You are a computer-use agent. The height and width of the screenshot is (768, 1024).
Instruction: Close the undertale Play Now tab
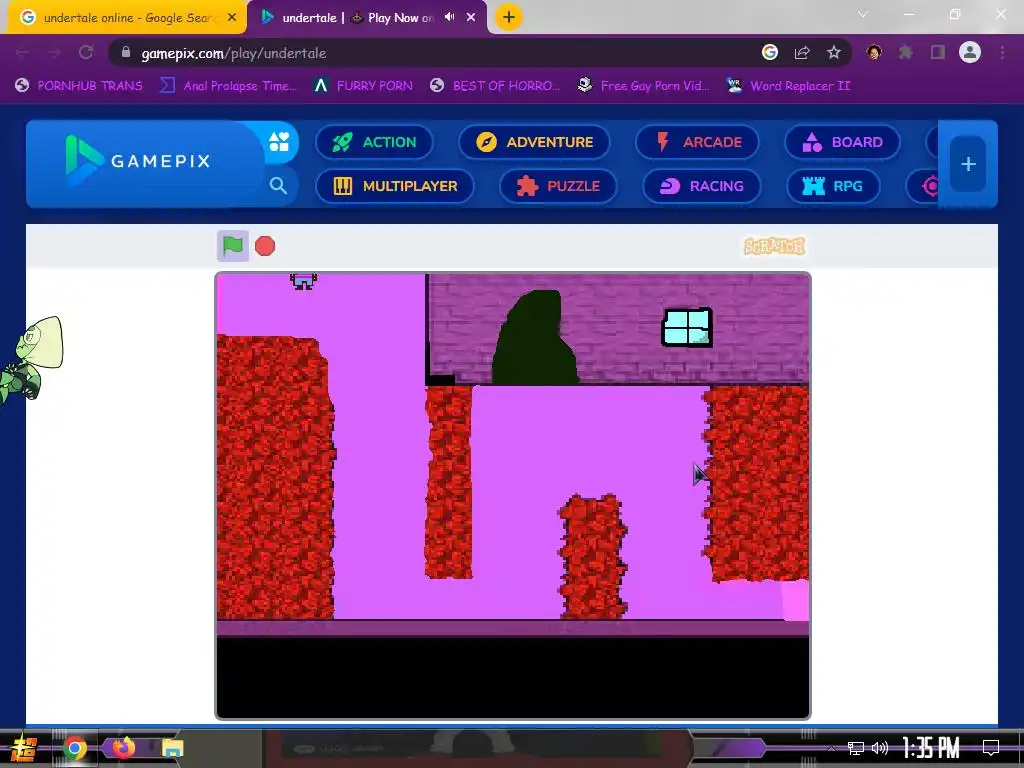pos(471,18)
